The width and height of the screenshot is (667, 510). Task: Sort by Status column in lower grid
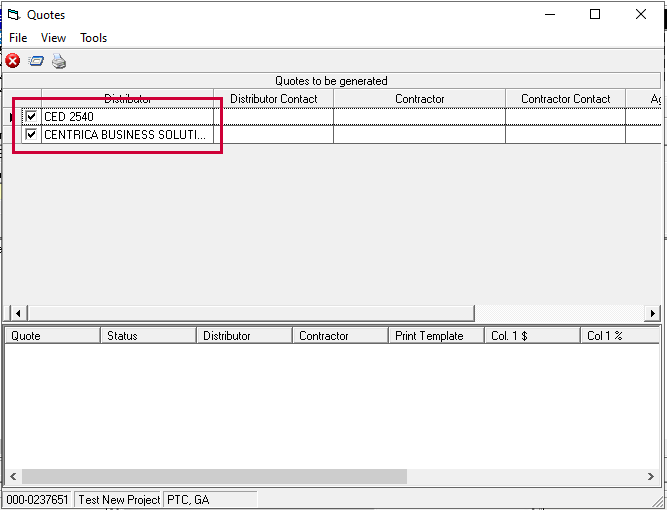click(x=148, y=336)
